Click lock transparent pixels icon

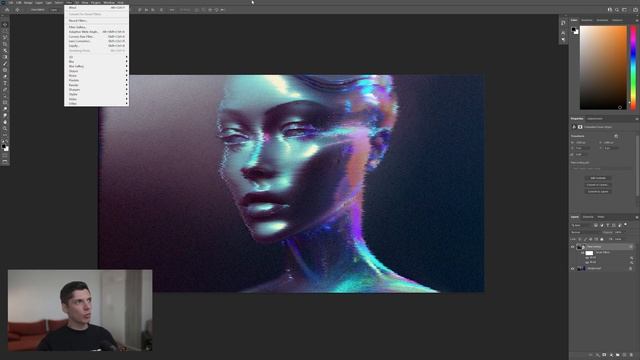click(579, 239)
